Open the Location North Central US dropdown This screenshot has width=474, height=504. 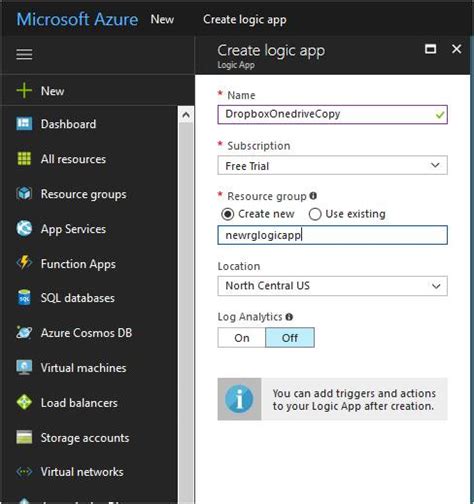click(x=332, y=286)
